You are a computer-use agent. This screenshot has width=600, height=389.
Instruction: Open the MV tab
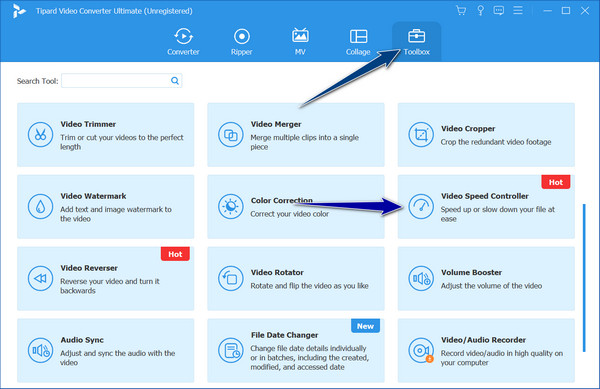(x=300, y=42)
